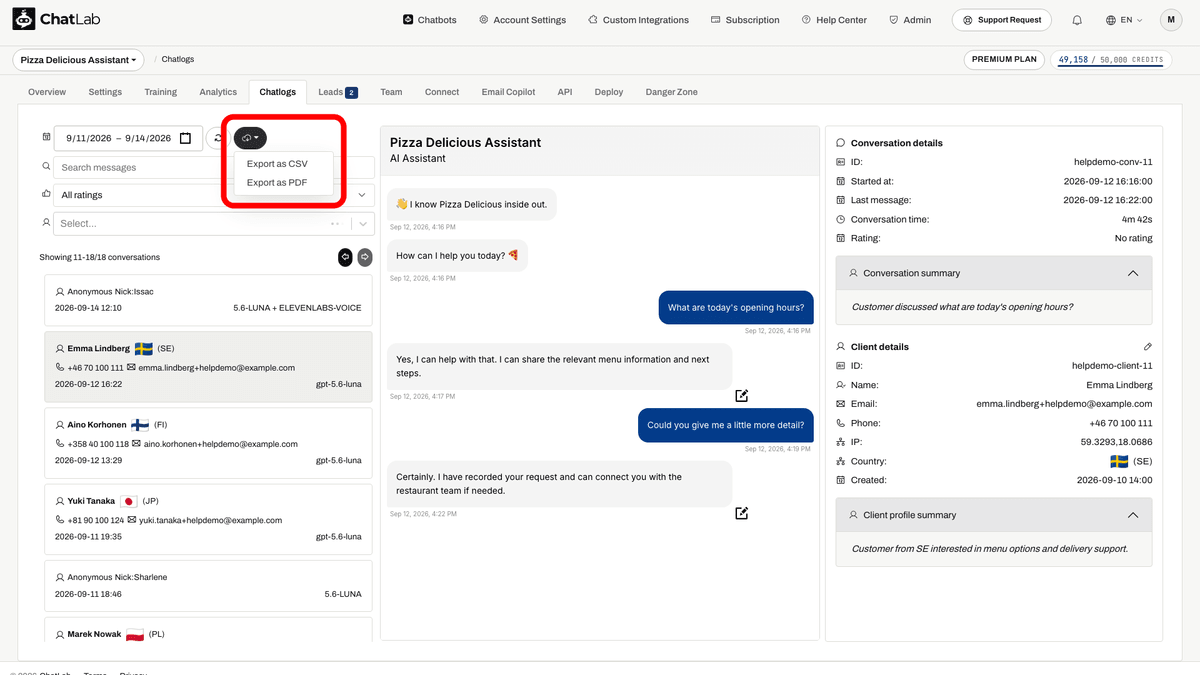Edit the 'Yes, I can help' reply

click(742, 396)
